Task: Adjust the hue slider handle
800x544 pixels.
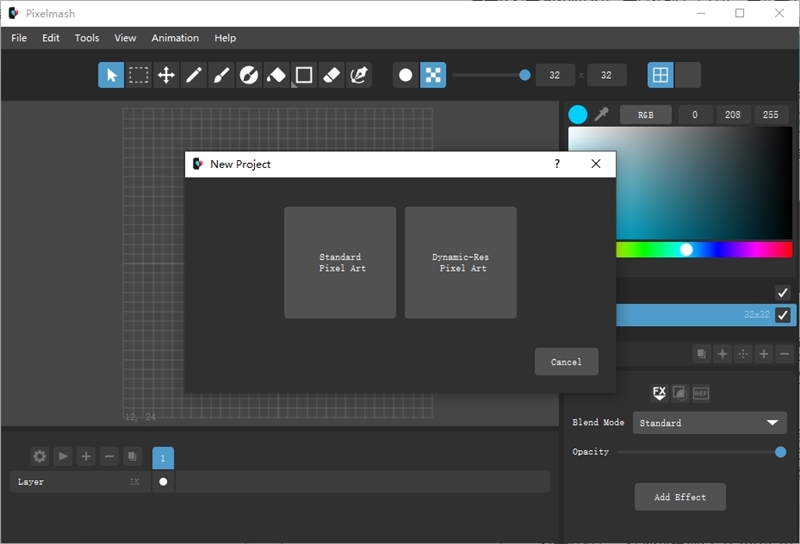Action: 686,250
